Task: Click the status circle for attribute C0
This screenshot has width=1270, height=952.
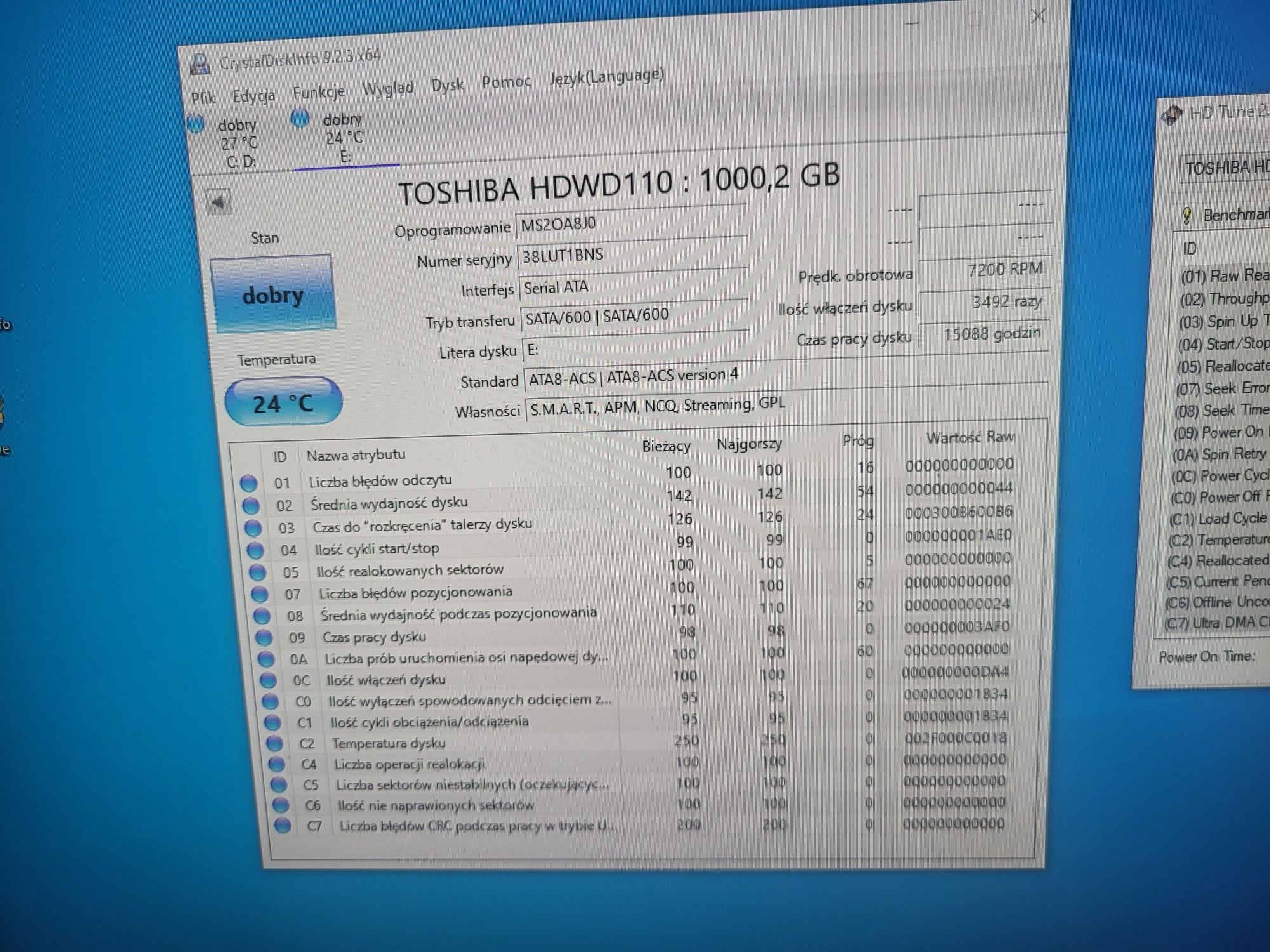Action: click(270, 702)
